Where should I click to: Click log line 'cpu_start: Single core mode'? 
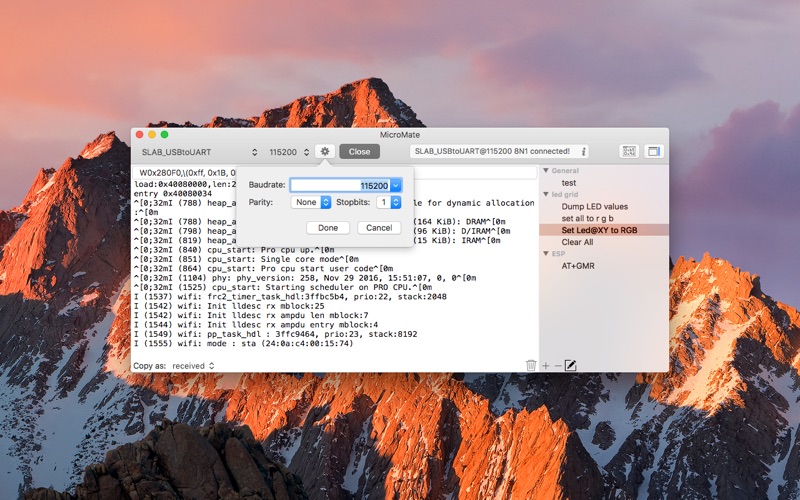point(246,259)
